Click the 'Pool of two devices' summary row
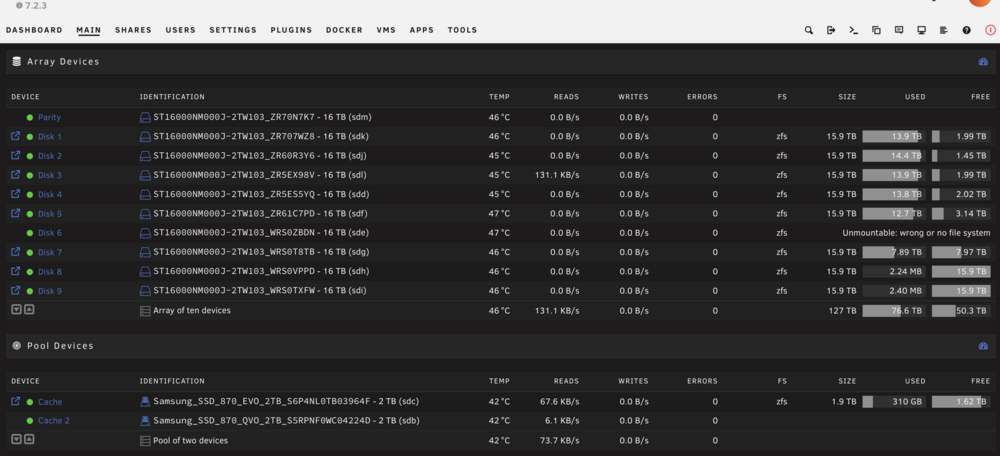 click(x=500, y=440)
